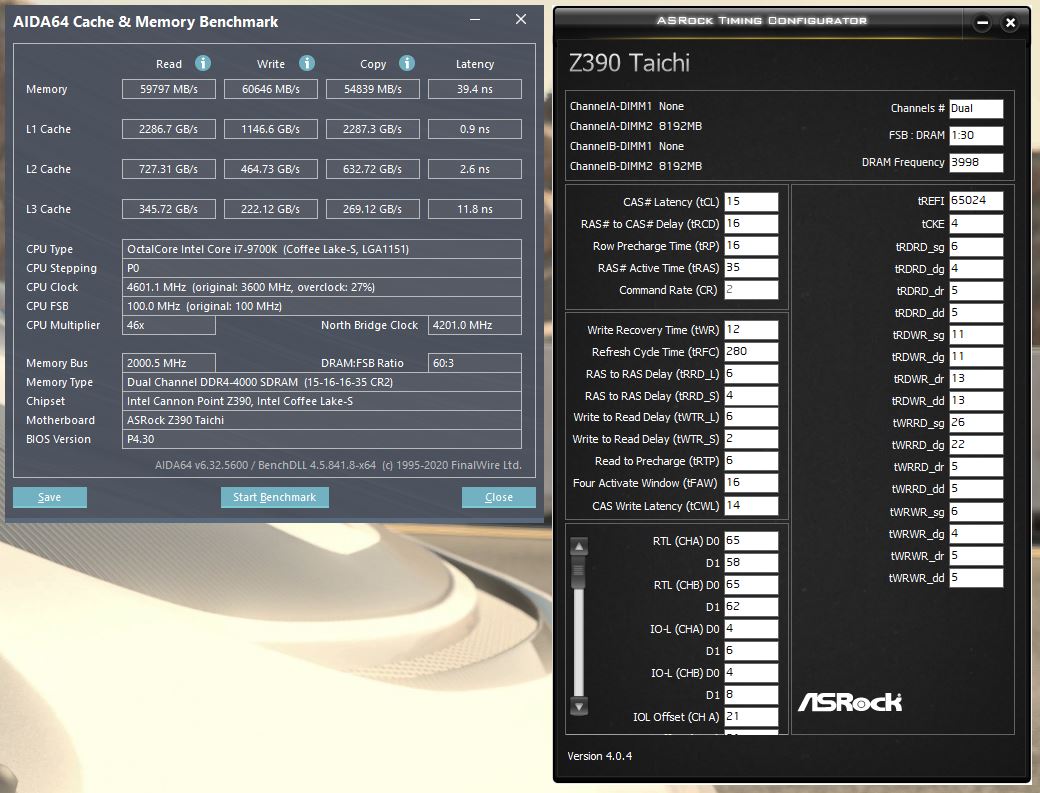Click the tWRWR_dd value field
1040x793 pixels.
tap(976, 578)
